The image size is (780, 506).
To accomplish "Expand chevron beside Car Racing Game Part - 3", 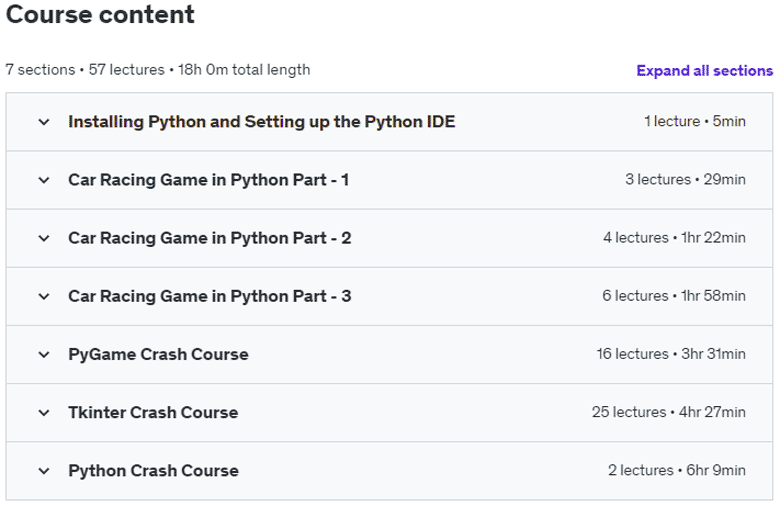I will (44, 297).
